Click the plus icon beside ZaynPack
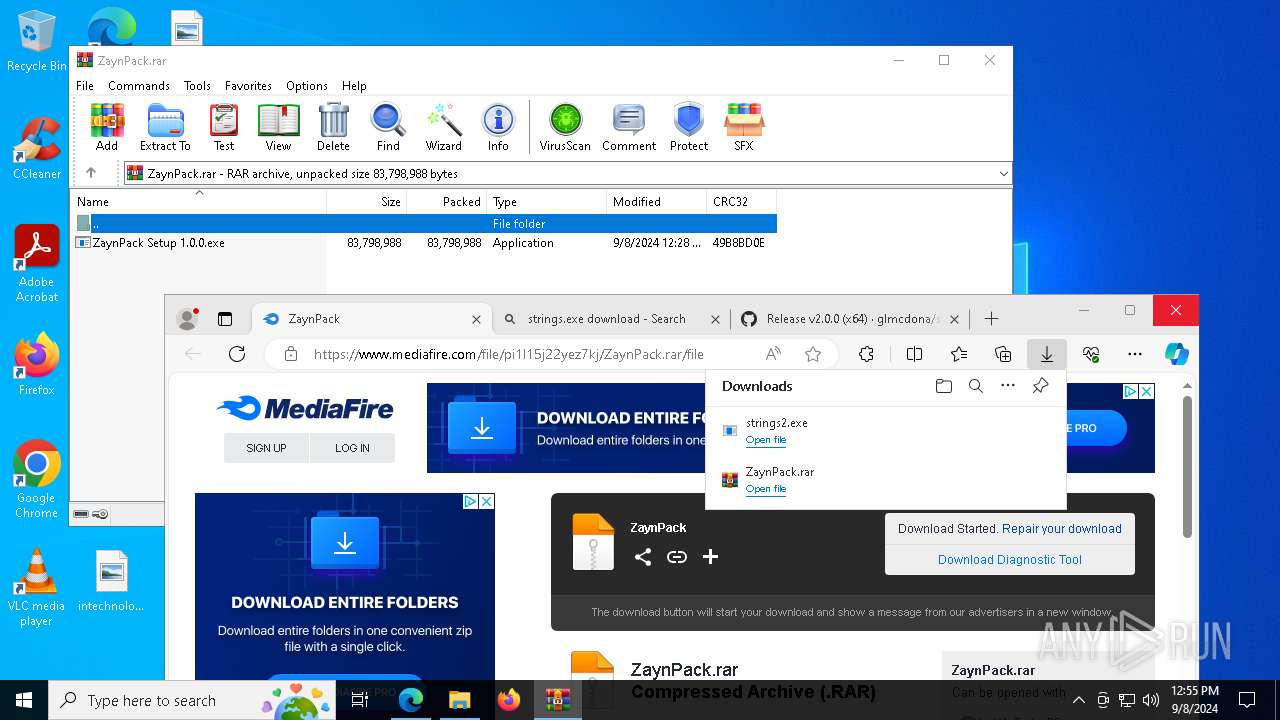Viewport: 1280px width, 720px height. [710, 557]
